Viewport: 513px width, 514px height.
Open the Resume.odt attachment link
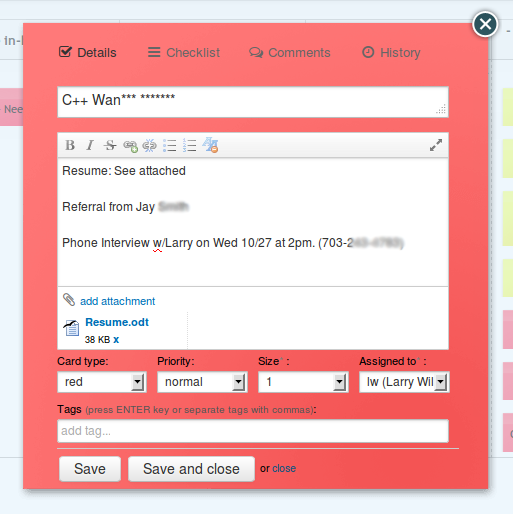[x=117, y=322]
